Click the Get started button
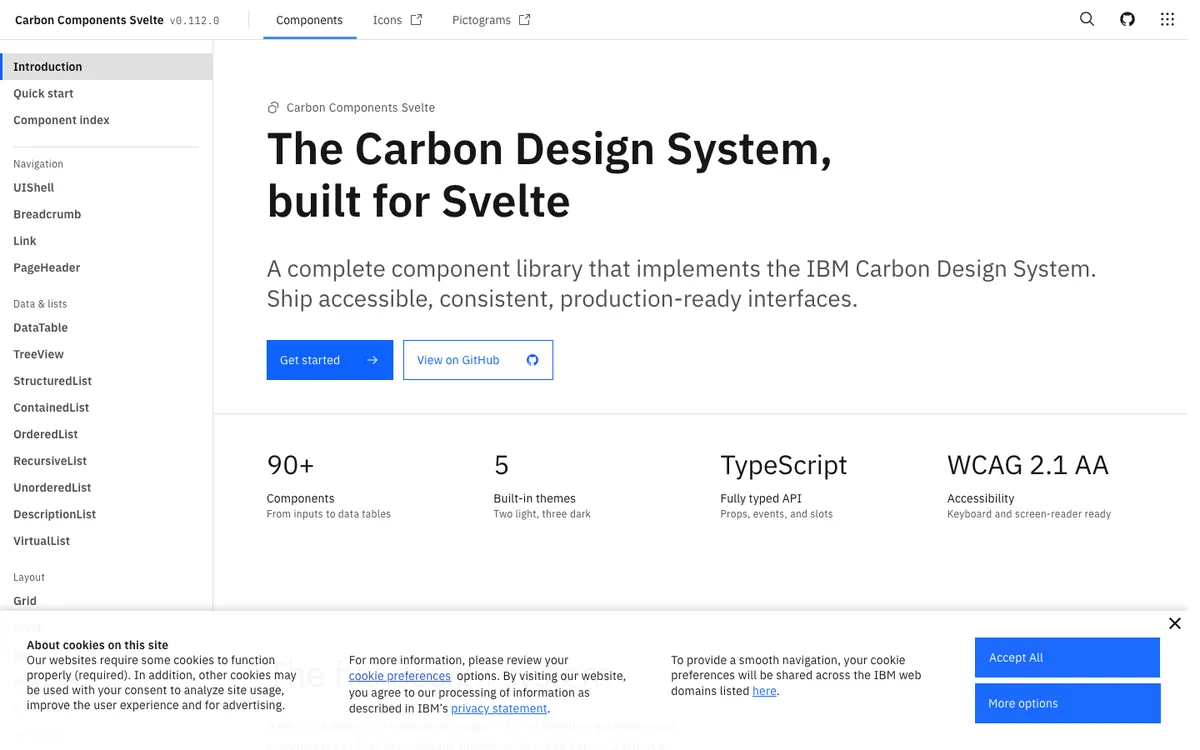This screenshot has width=1200, height=750. [x=330, y=360]
